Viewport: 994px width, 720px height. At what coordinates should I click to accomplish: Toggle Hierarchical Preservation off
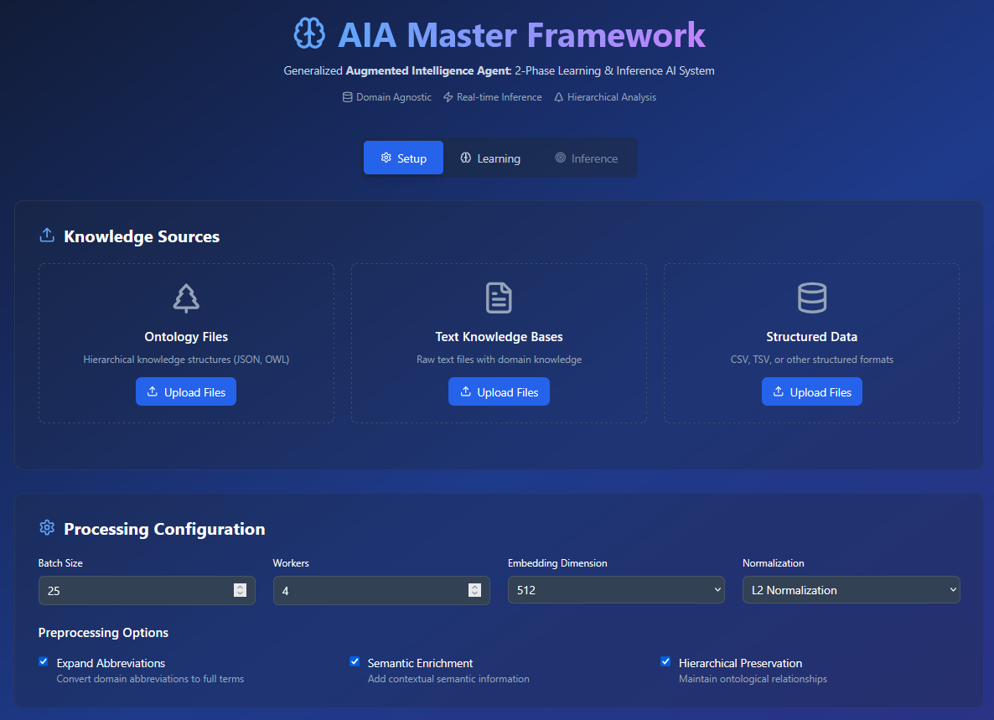pos(665,661)
